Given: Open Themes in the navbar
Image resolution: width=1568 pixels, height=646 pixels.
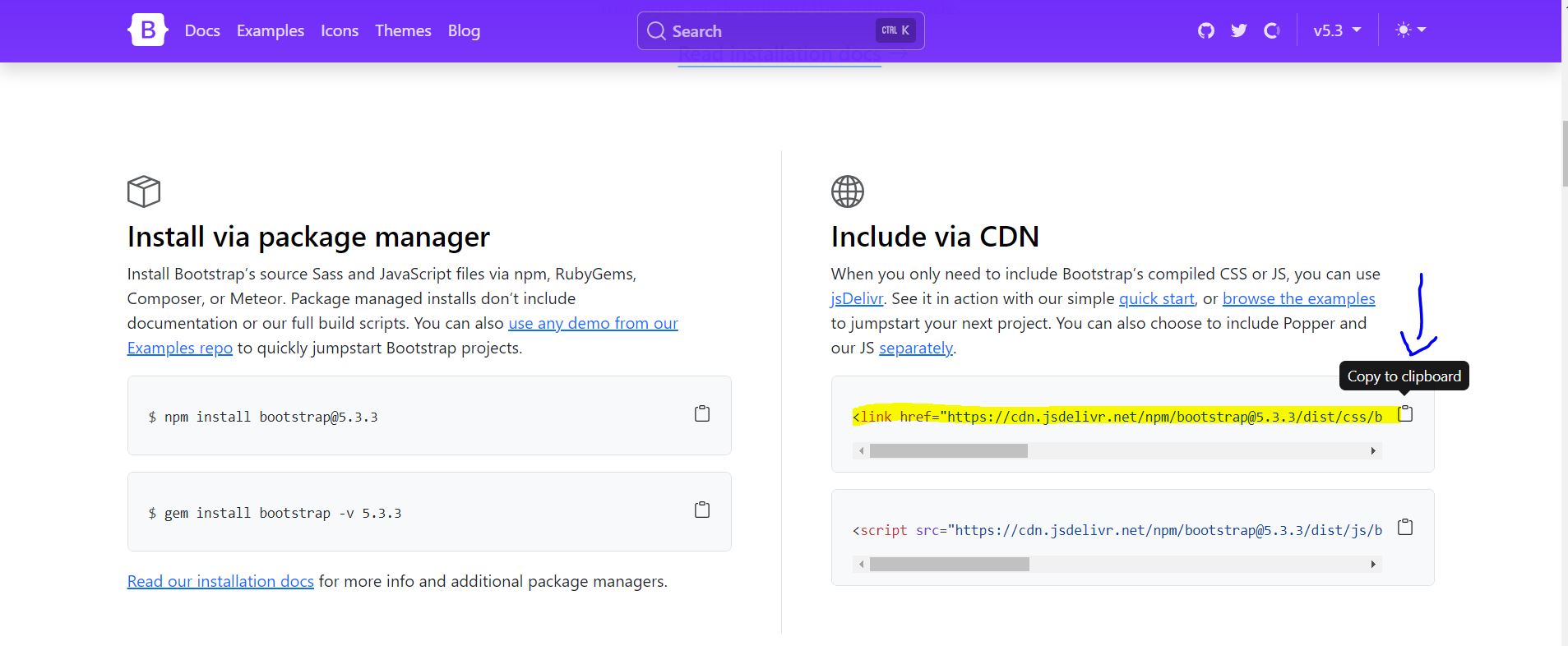Looking at the screenshot, I should pyautogui.click(x=403, y=30).
